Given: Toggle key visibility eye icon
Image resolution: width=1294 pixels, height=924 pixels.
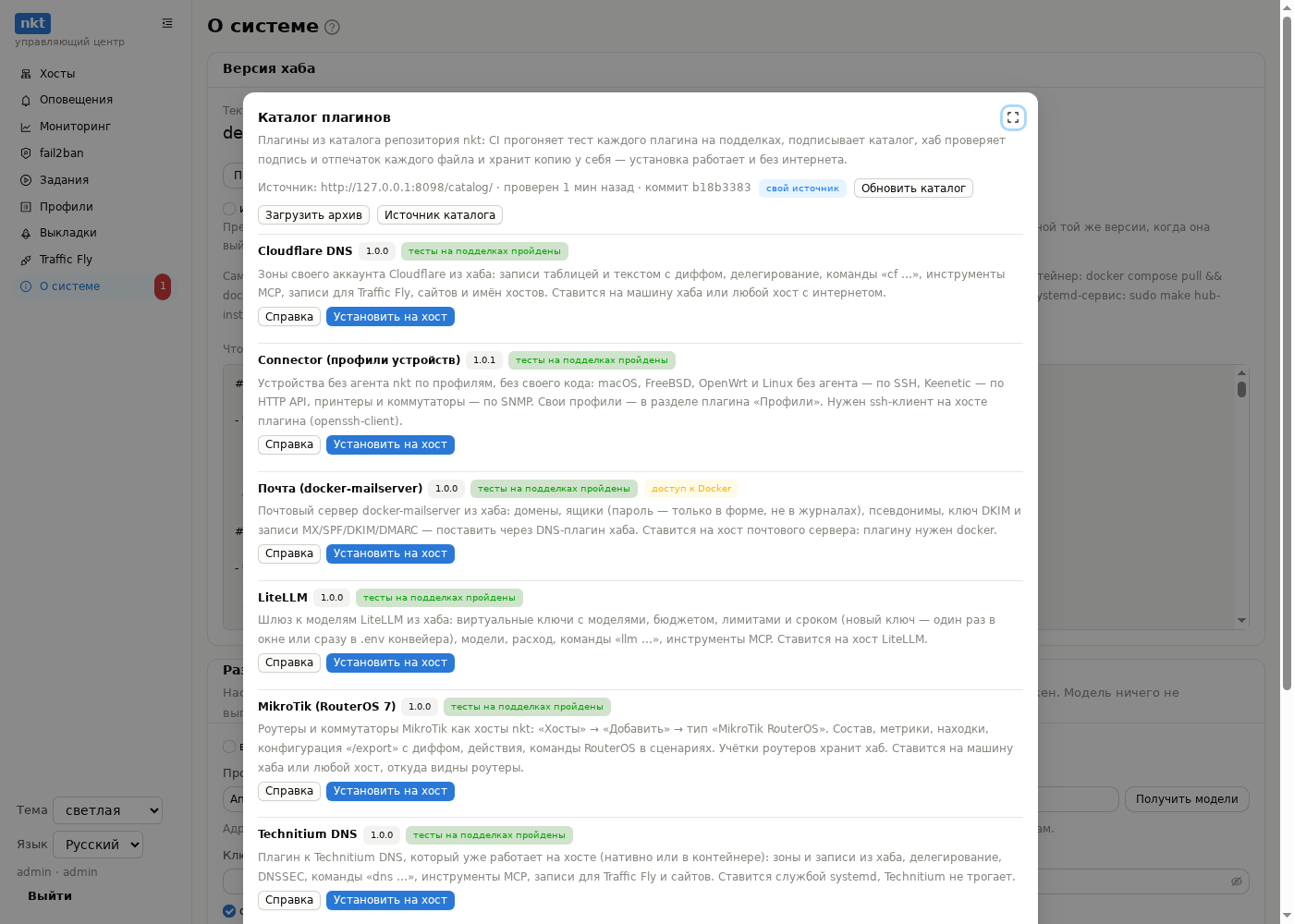Looking at the screenshot, I should tap(1236, 881).
